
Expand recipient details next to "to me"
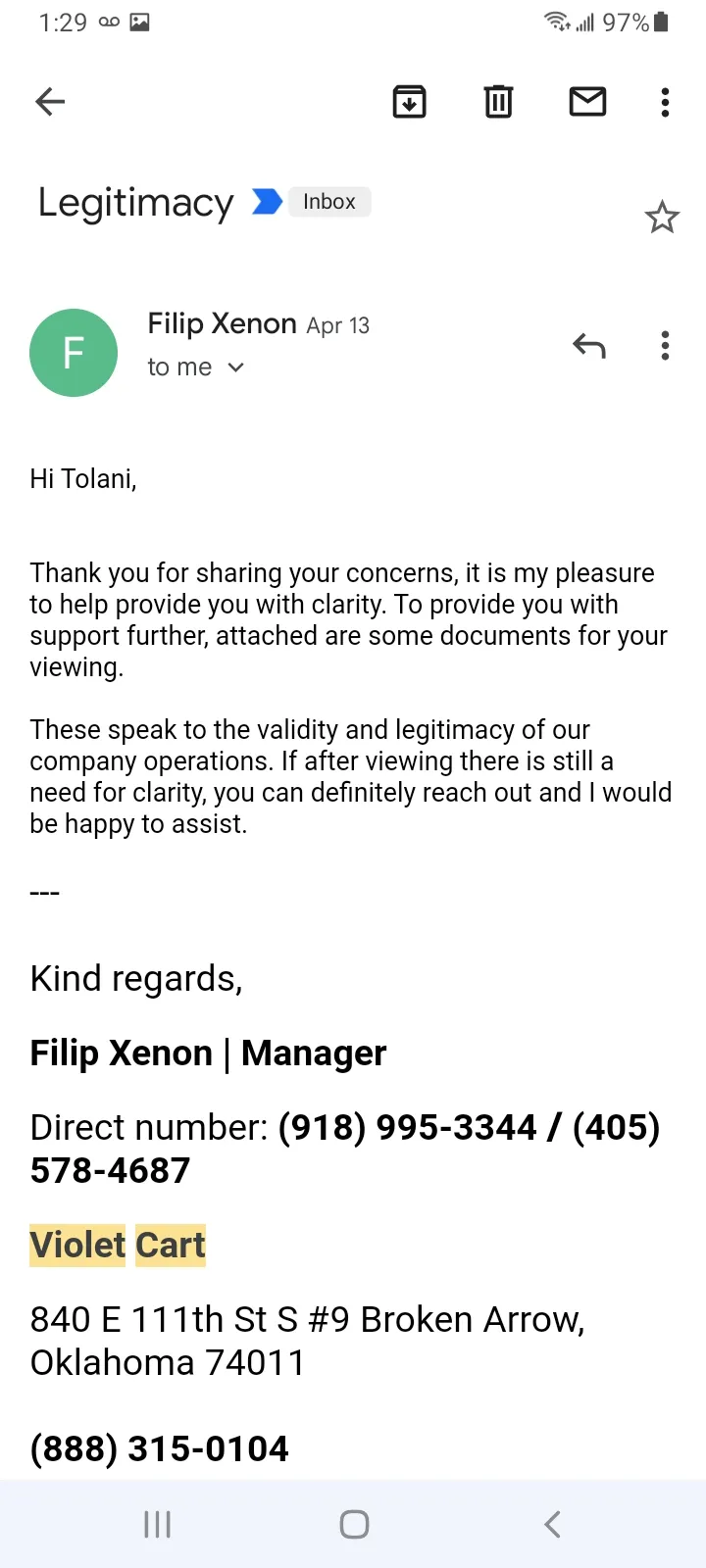pyautogui.click(x=235, y=367)
